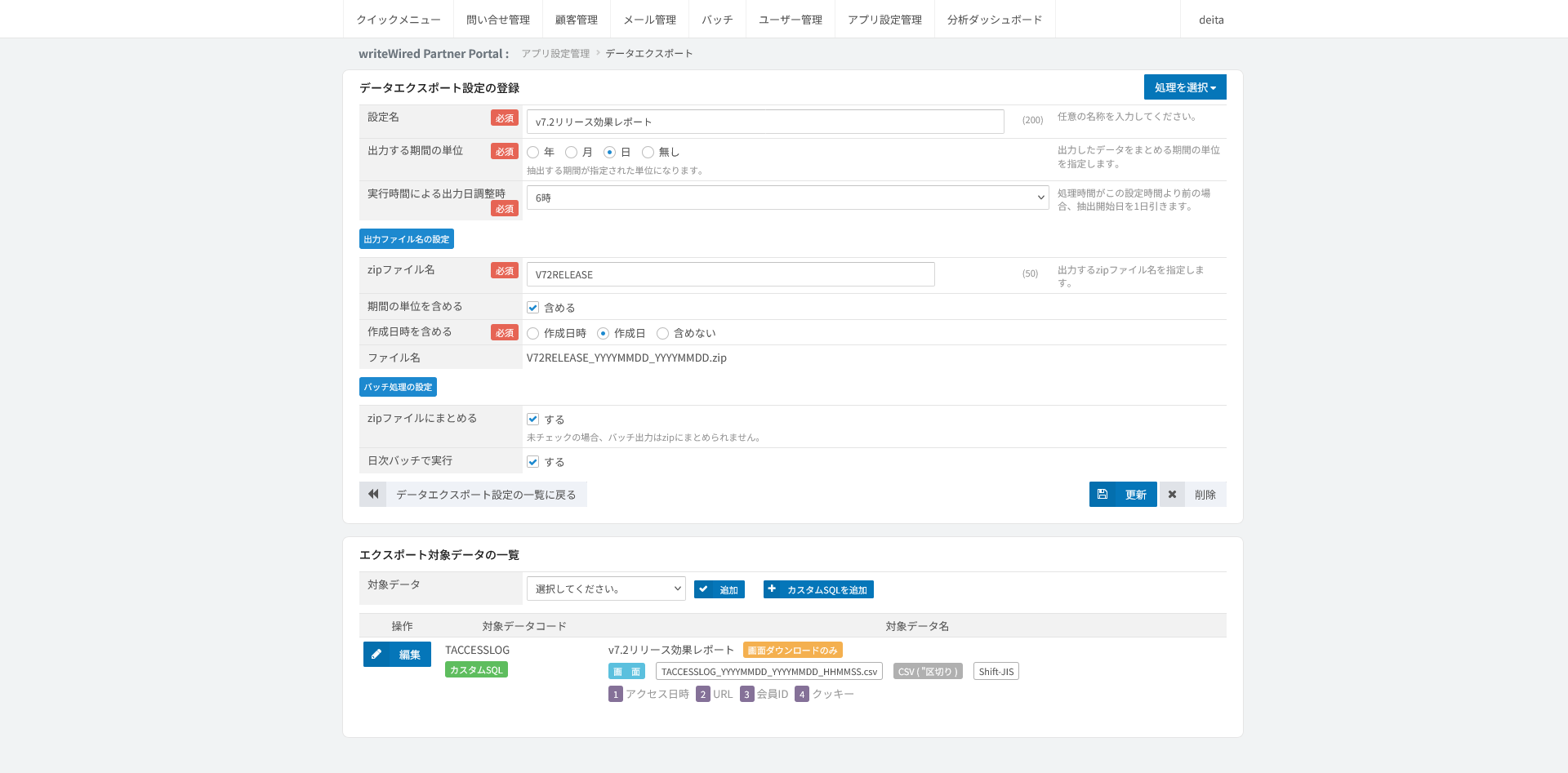Click TACCESSLOG data code text
Viewport: 1568px width, 773px height.
(x=477, y=650)
